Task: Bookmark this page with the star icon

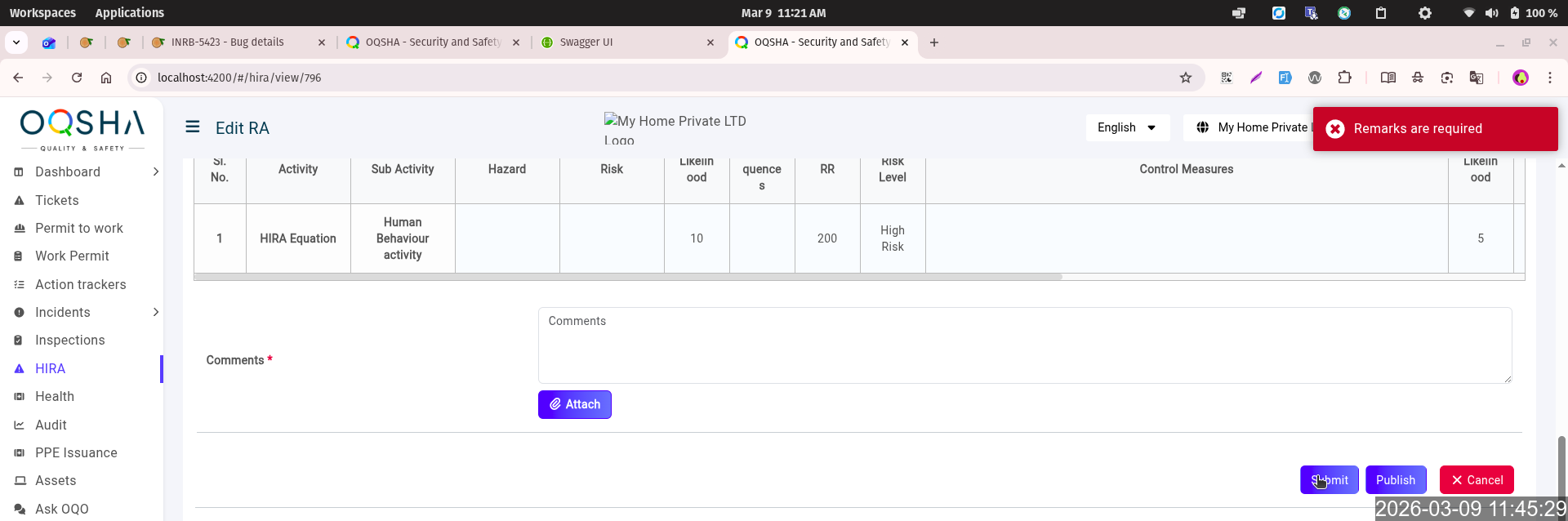Action: click(x=1186, y=78)
